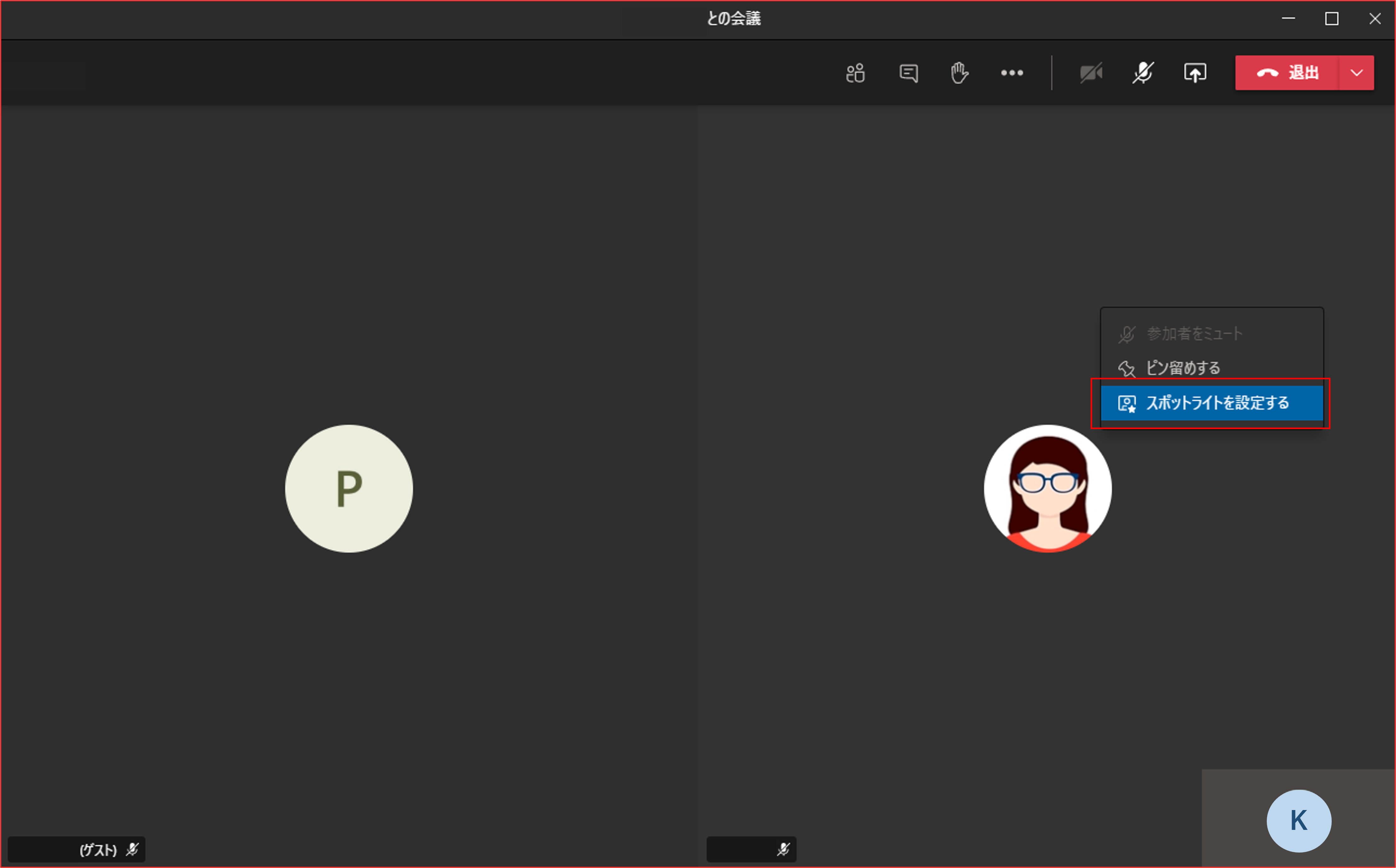Screen dimensions: 1396x868
Task: Show the participants panel
Action: [855, 73]
